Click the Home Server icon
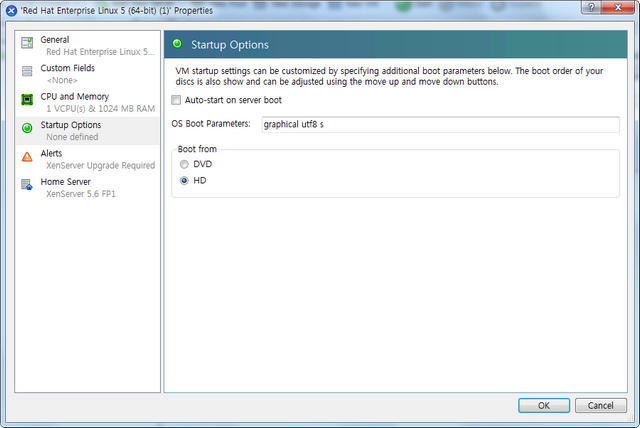640x428 pixels. pyautogui.click(x=27, y=185)
